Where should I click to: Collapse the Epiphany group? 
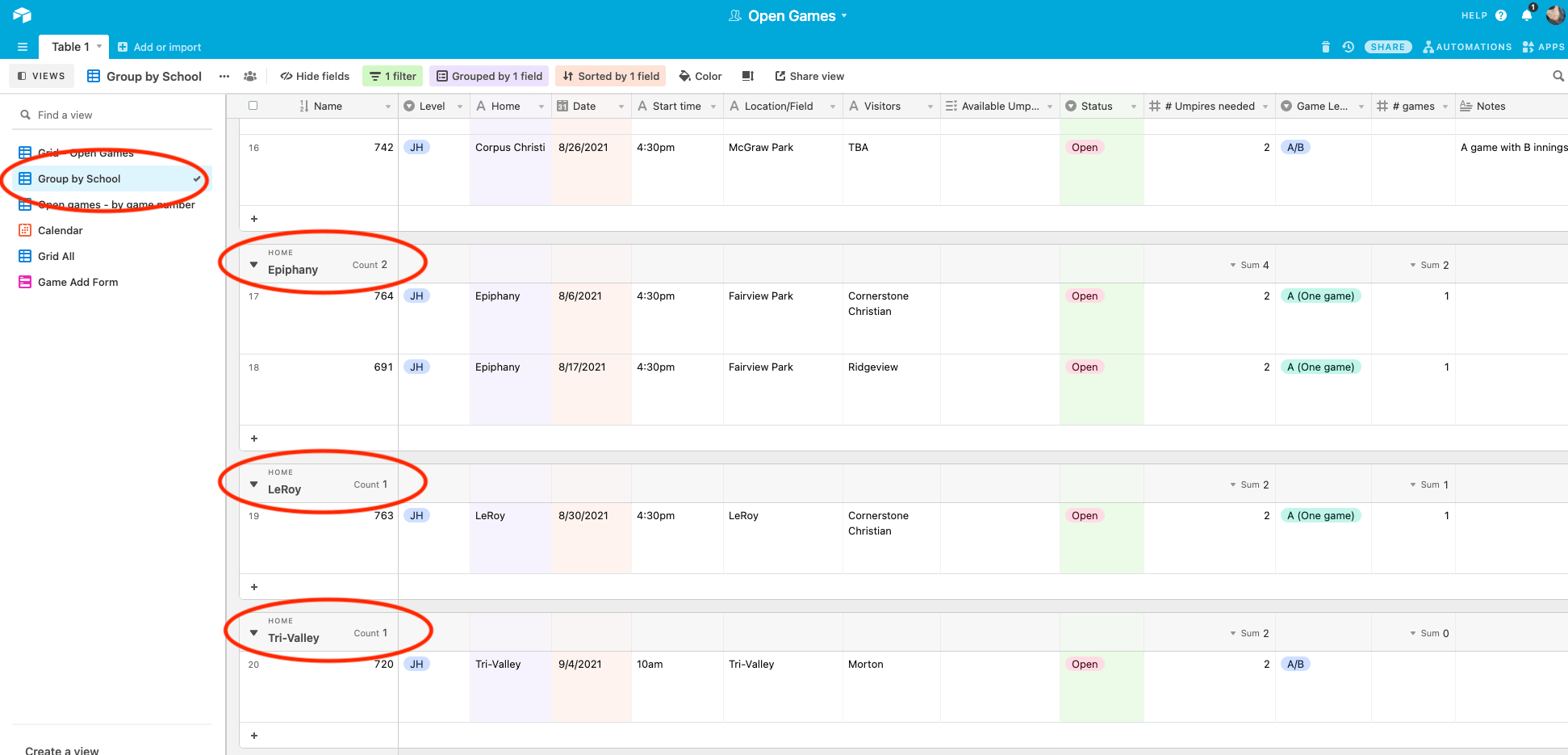point(253,265)
